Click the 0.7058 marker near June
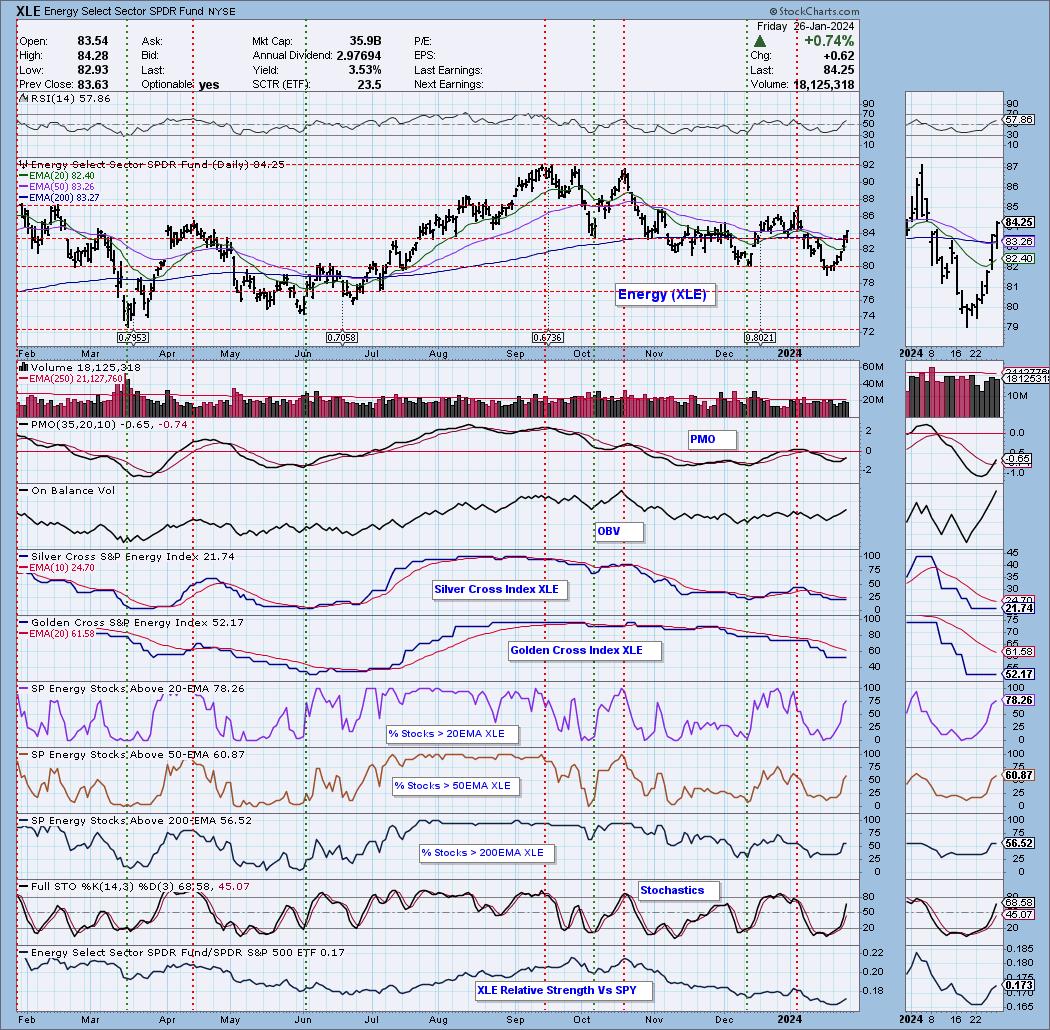The width and height of the screenshot is (1050, 1030). pos(342,338)
